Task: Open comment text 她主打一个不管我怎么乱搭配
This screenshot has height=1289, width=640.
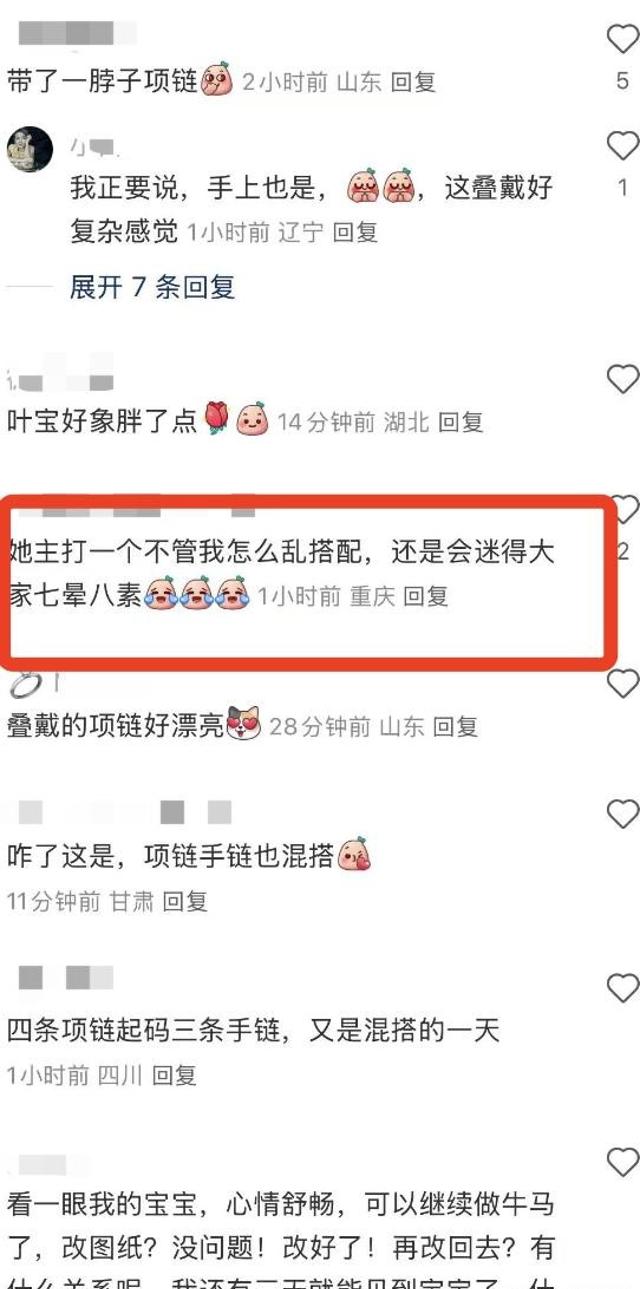Action: coord(281,573)
